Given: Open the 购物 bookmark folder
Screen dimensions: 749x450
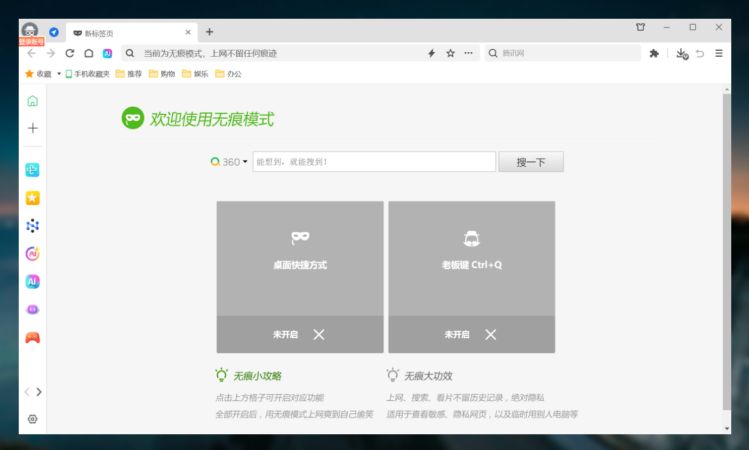Looking at the screenshot, I should tap(161, 74).
